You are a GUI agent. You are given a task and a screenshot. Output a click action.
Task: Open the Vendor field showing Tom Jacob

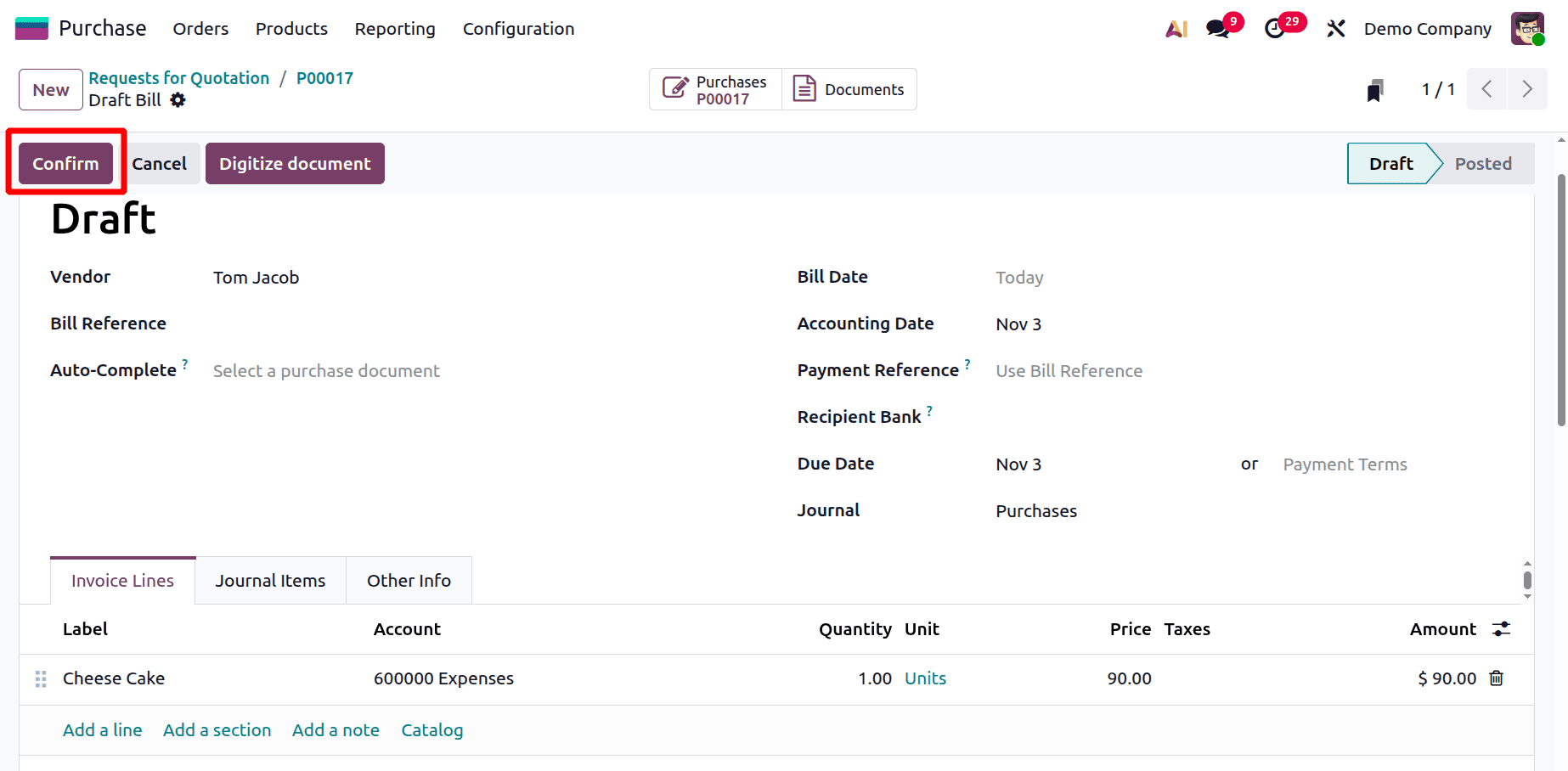click(256, 277)
